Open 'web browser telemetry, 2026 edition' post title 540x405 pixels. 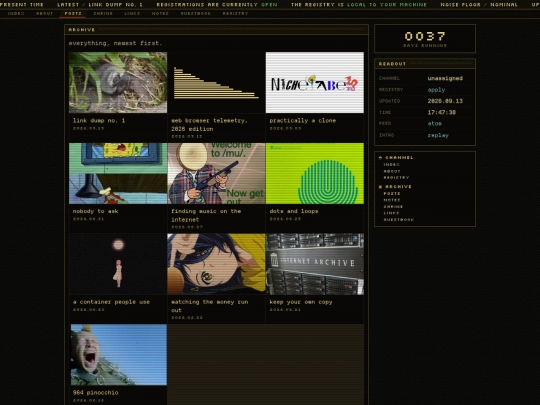tap(209, 125)
